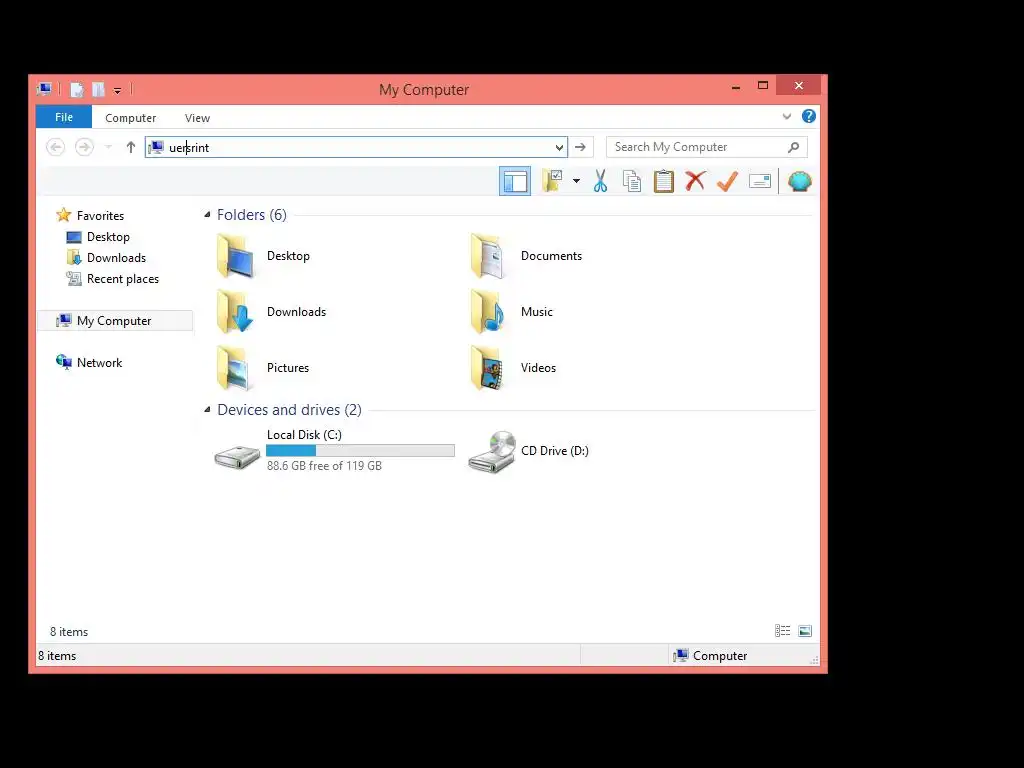This screenshot has height=768, width=1024.
Task: Click the Rename icon in the toolbar
Action: pyautogui.click(x=760, y=181)
